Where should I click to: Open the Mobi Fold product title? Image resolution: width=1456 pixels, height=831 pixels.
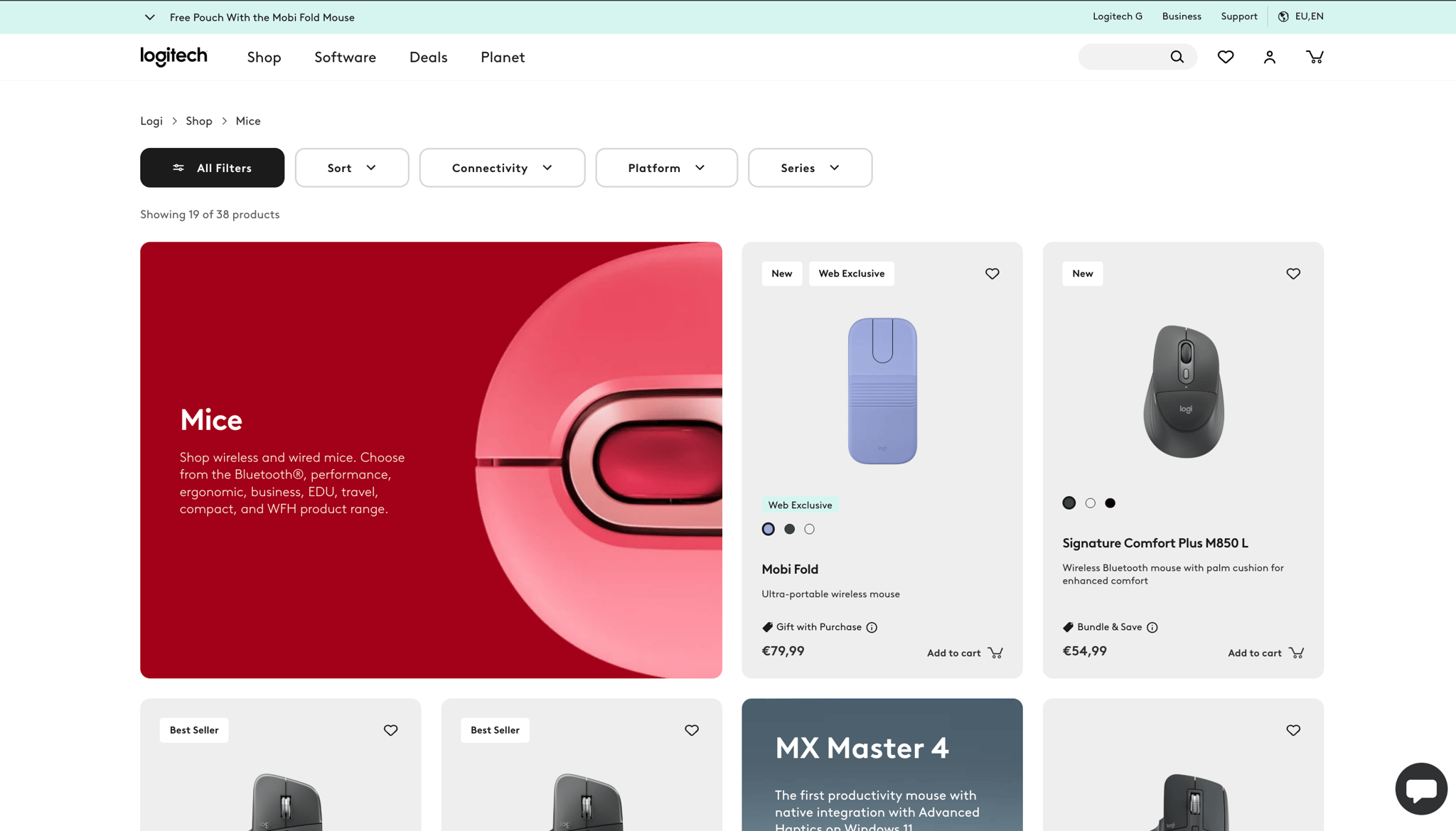[790, 569]
